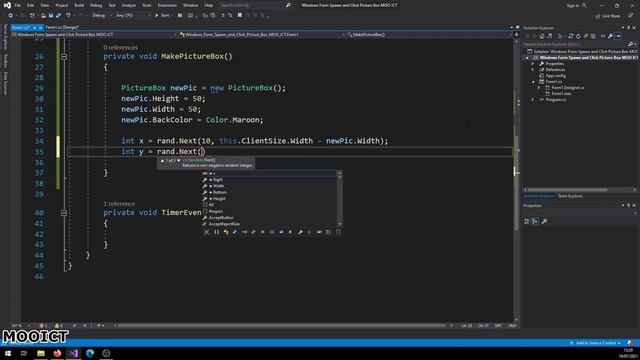
Task: Click the Save file toolbar icon
Action: (51, 16)
